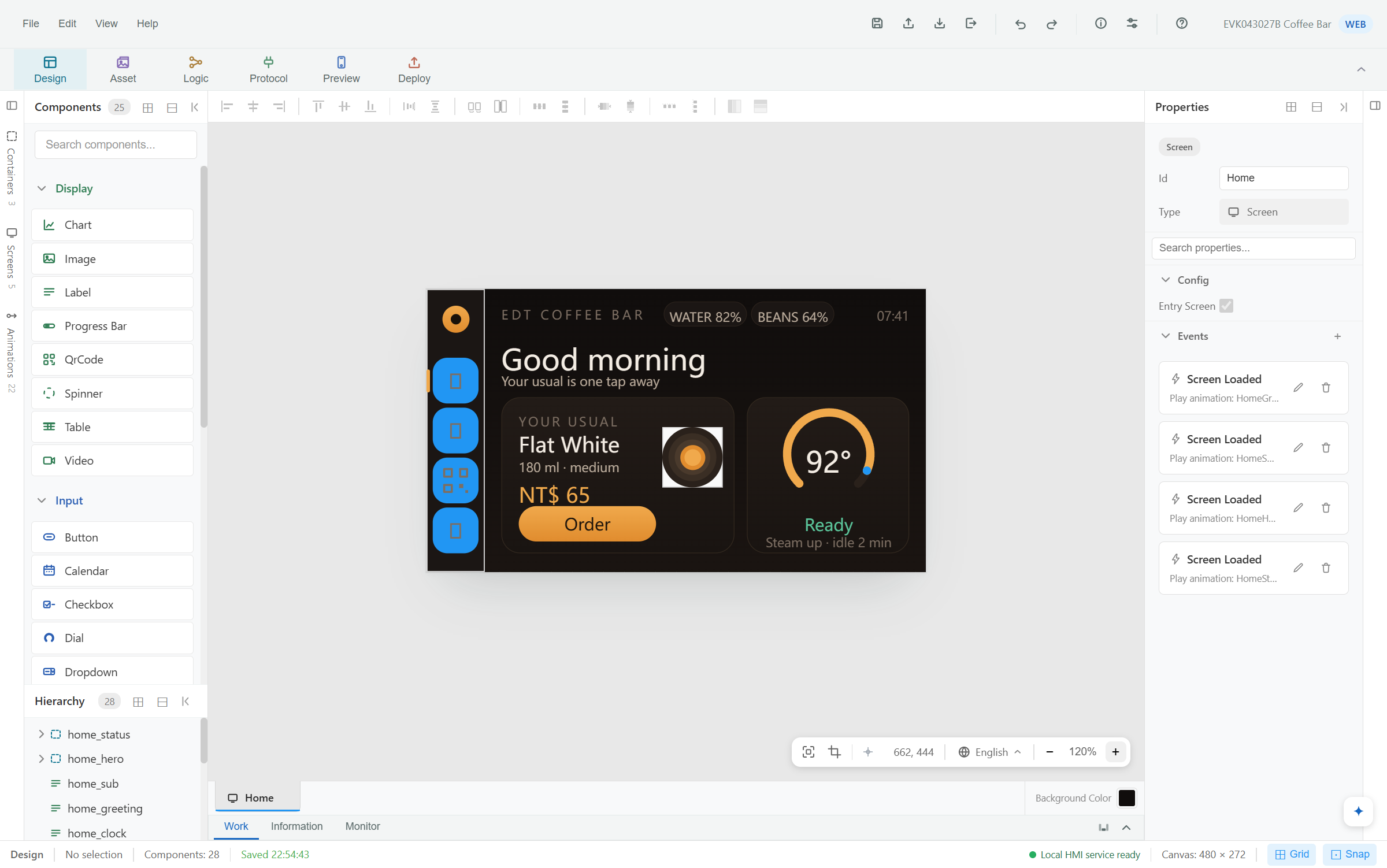Zoom in with the plus button

pyautogui.click(x=1115, y=752)
